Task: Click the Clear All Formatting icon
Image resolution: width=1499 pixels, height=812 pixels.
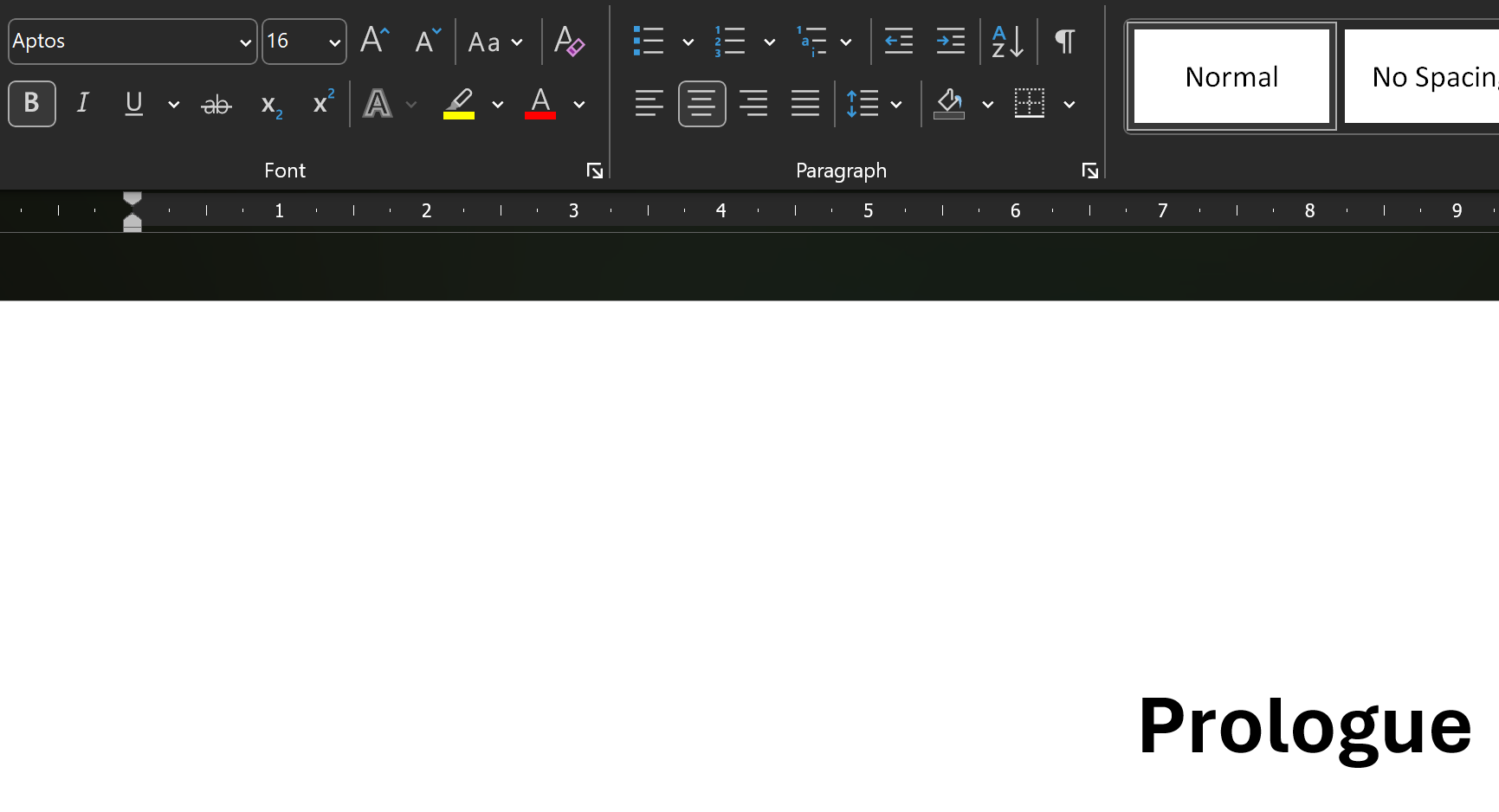Action: [x=569, y=42]
